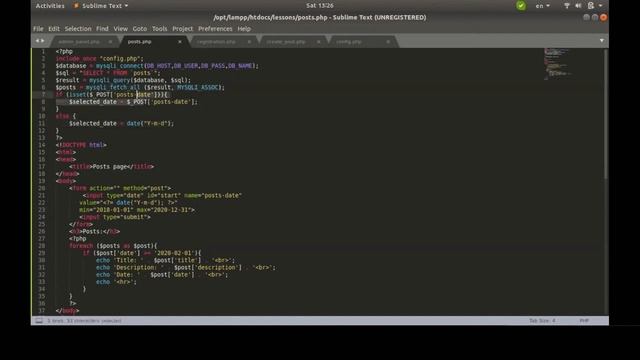Open the Tools menu
The image size is (640, 360).
160,29
